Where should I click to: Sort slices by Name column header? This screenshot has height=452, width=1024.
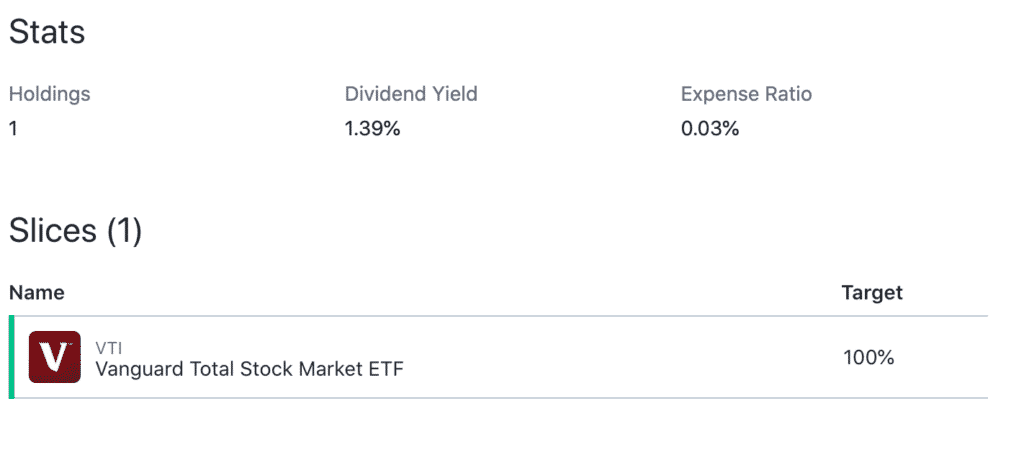(37, 292)
